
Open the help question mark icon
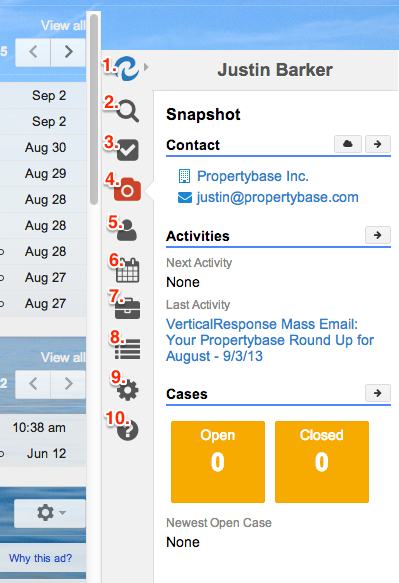pyautogui.click(x=128, y=430)
